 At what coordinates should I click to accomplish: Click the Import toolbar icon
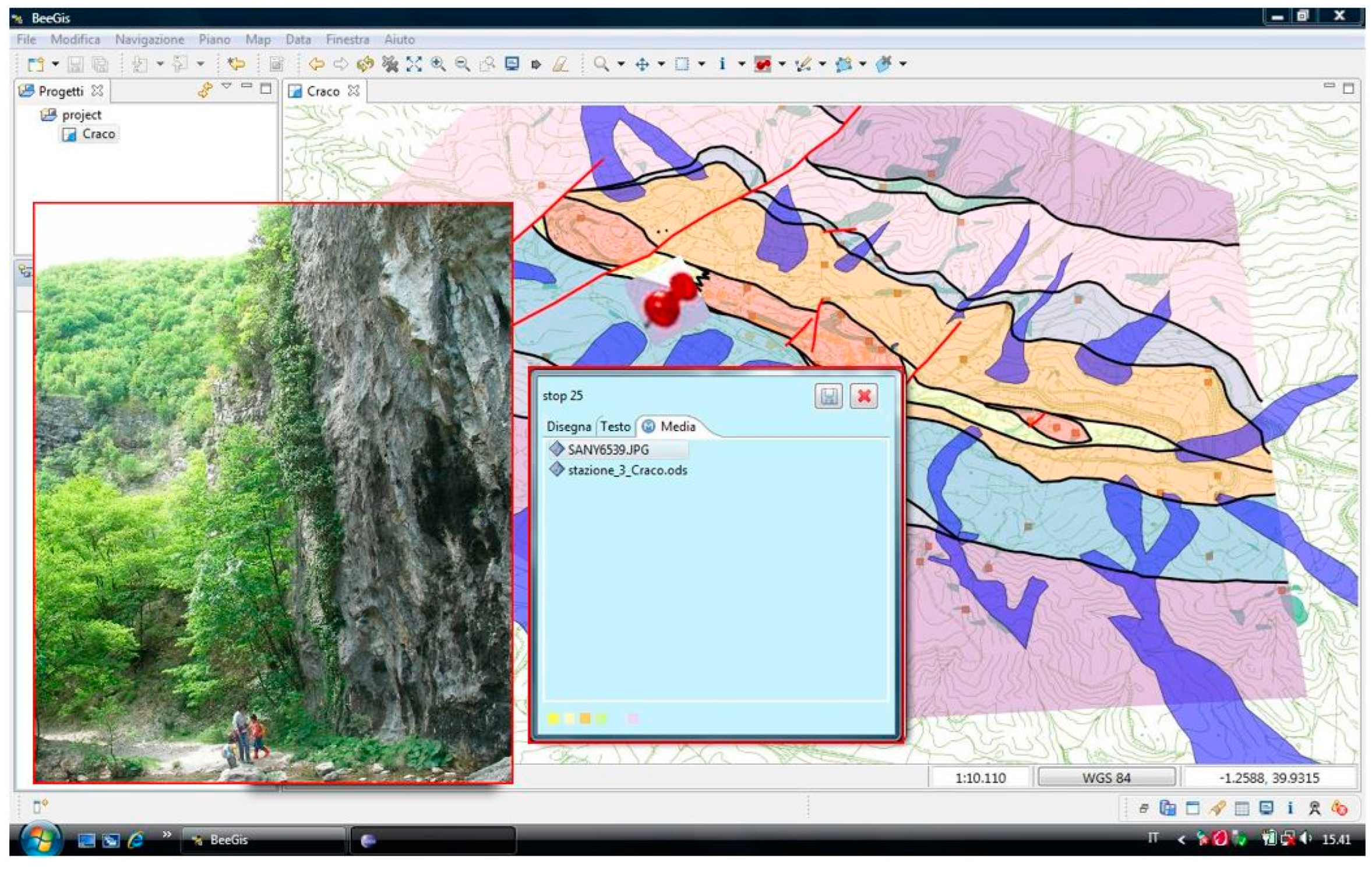point(140,64)
